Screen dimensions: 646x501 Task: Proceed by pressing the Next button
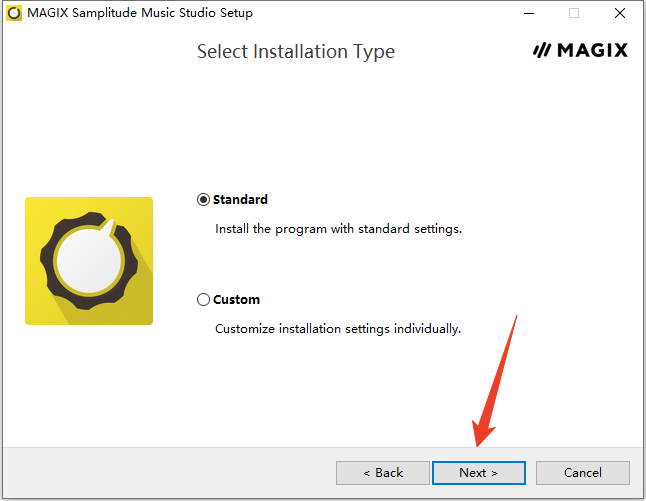(478, 472)
